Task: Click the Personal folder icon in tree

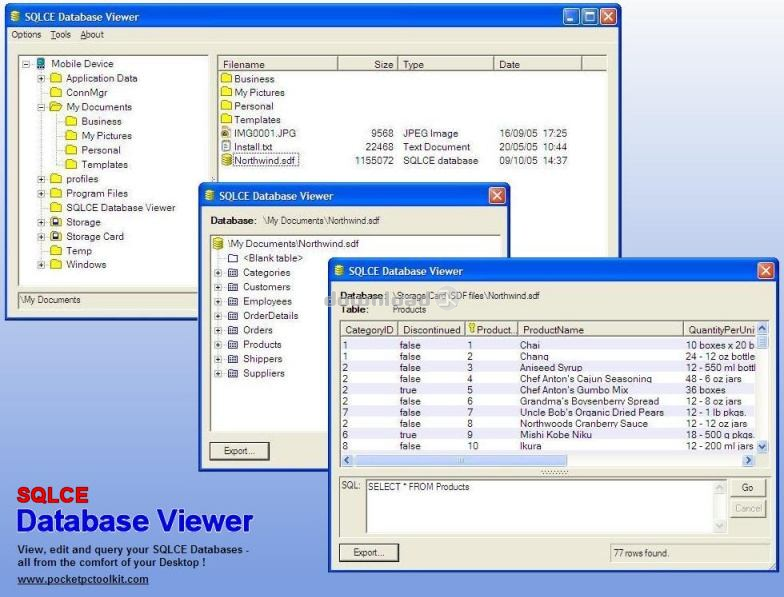Action: click(x=71, y=150)
